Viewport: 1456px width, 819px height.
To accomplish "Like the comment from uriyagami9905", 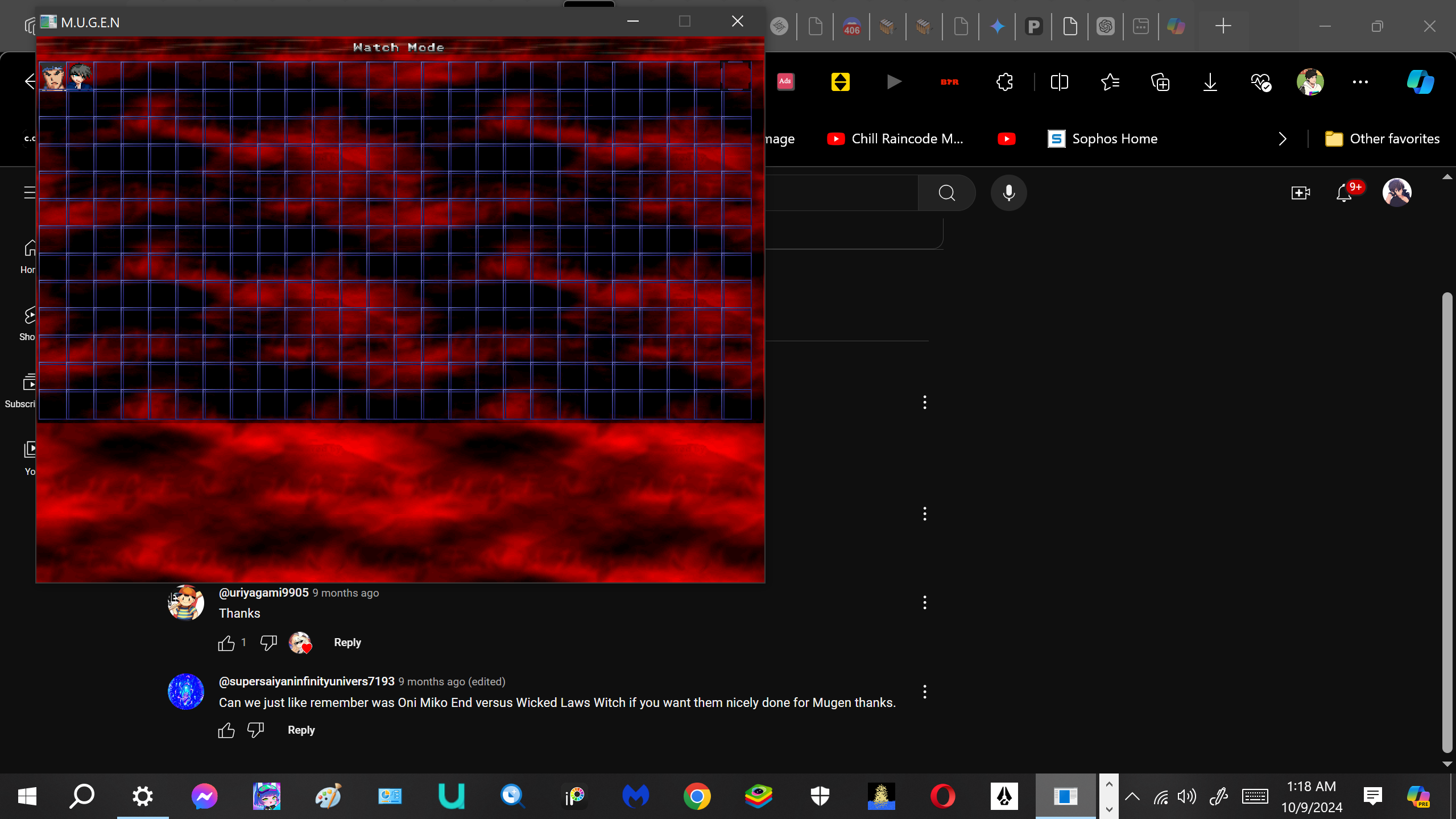I will pos(226,643).
